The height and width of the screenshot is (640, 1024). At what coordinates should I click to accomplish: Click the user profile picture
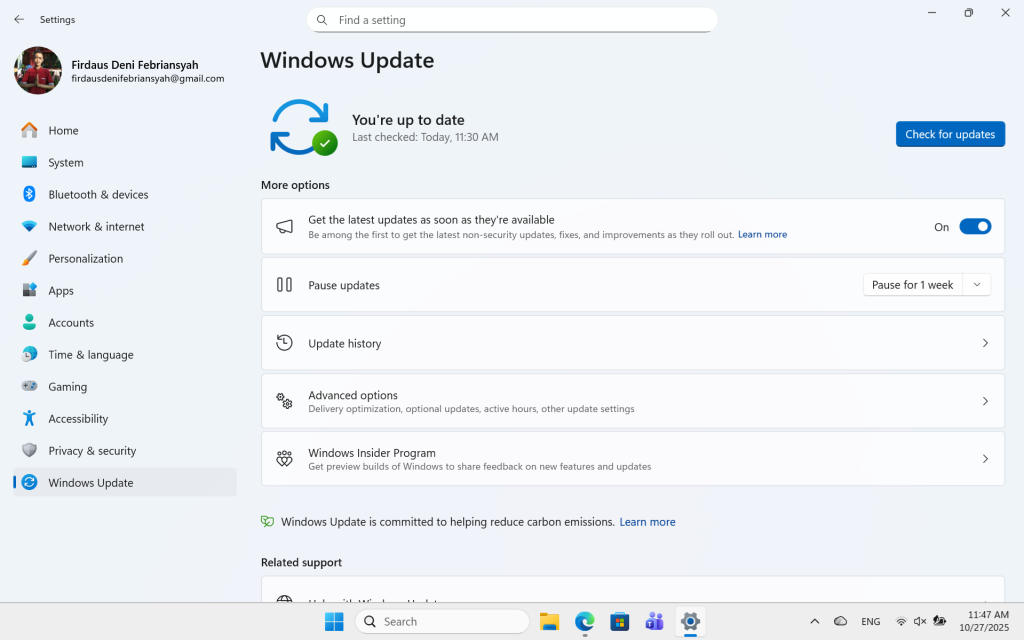[x=38, y=71]
